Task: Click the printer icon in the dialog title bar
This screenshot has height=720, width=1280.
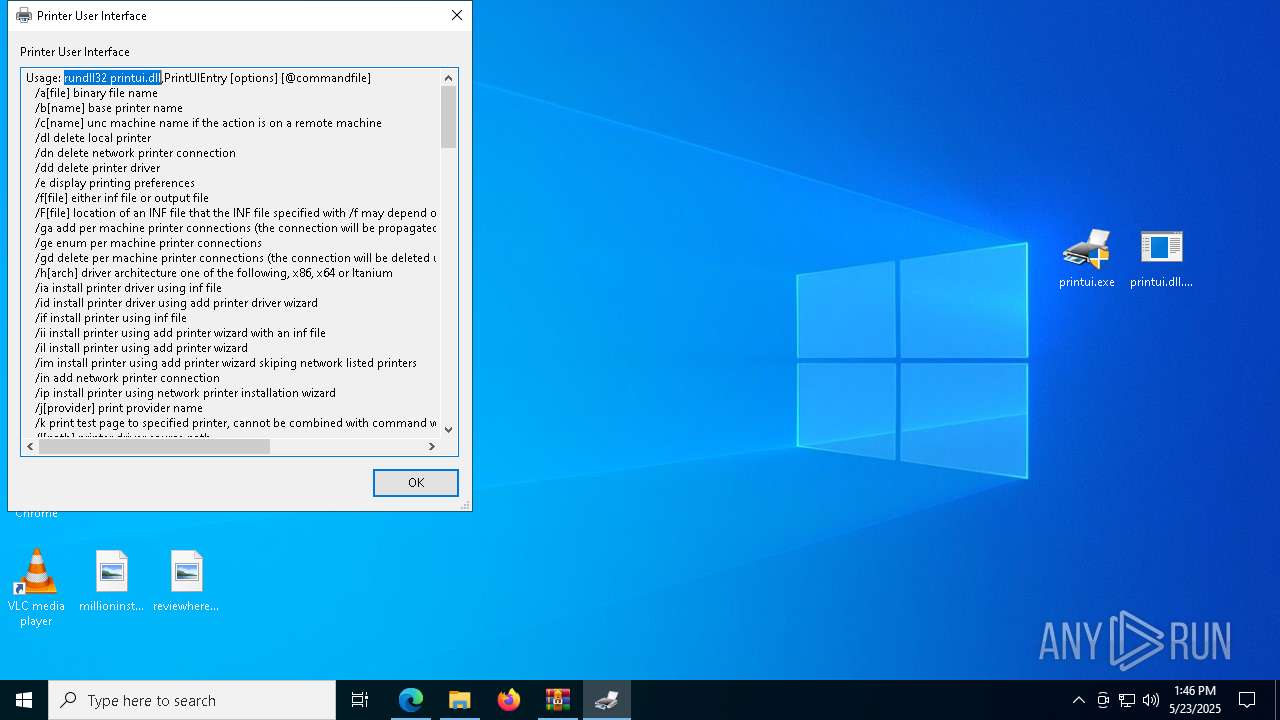Action: click(x=24, y=15)
